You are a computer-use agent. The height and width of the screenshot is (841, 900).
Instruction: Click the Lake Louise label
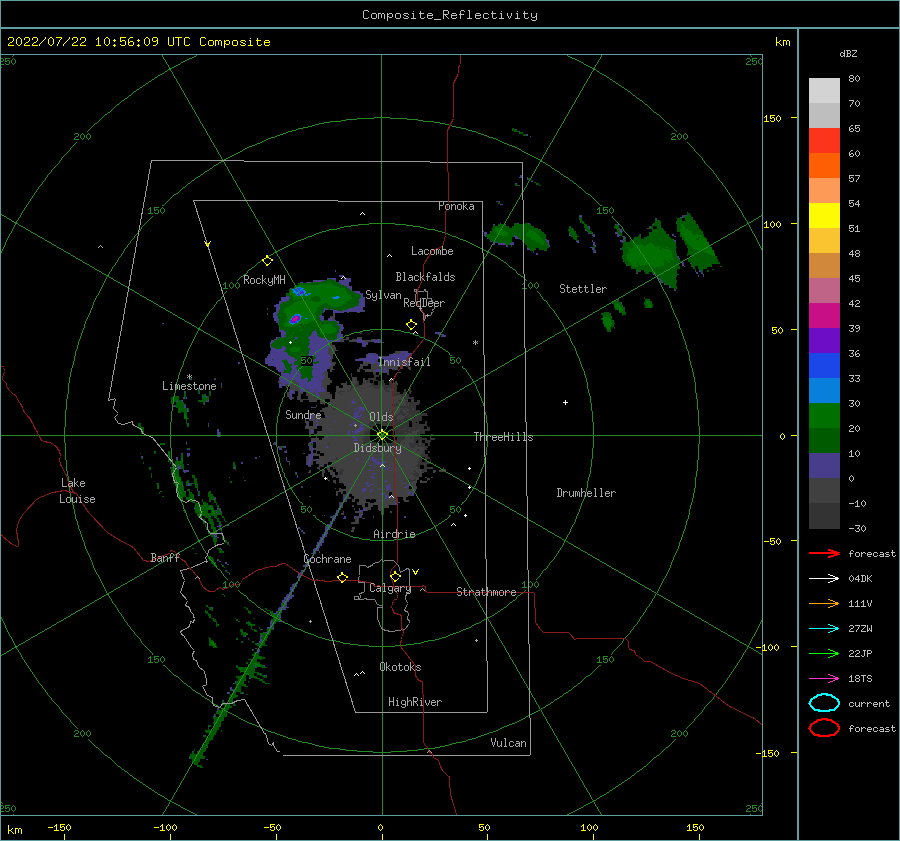tap(77, 491)
